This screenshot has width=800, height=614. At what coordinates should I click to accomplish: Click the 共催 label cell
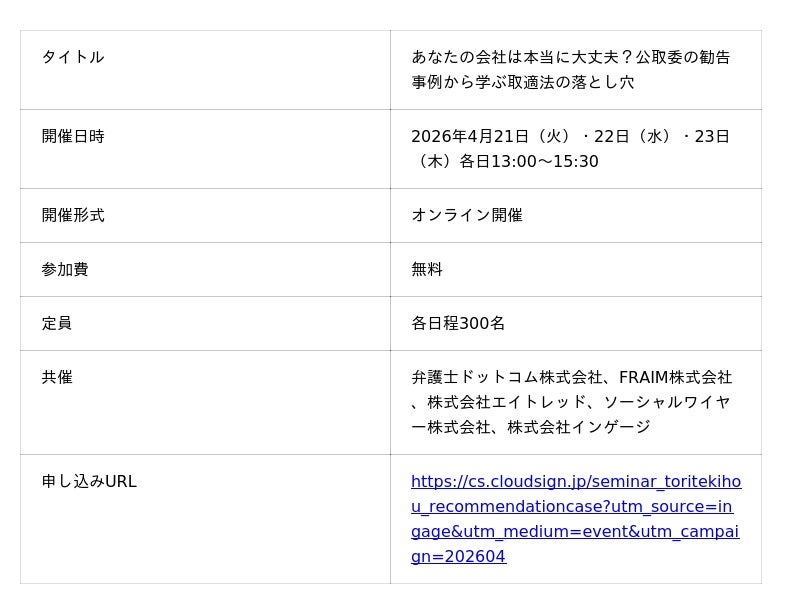tap(57, 378)
